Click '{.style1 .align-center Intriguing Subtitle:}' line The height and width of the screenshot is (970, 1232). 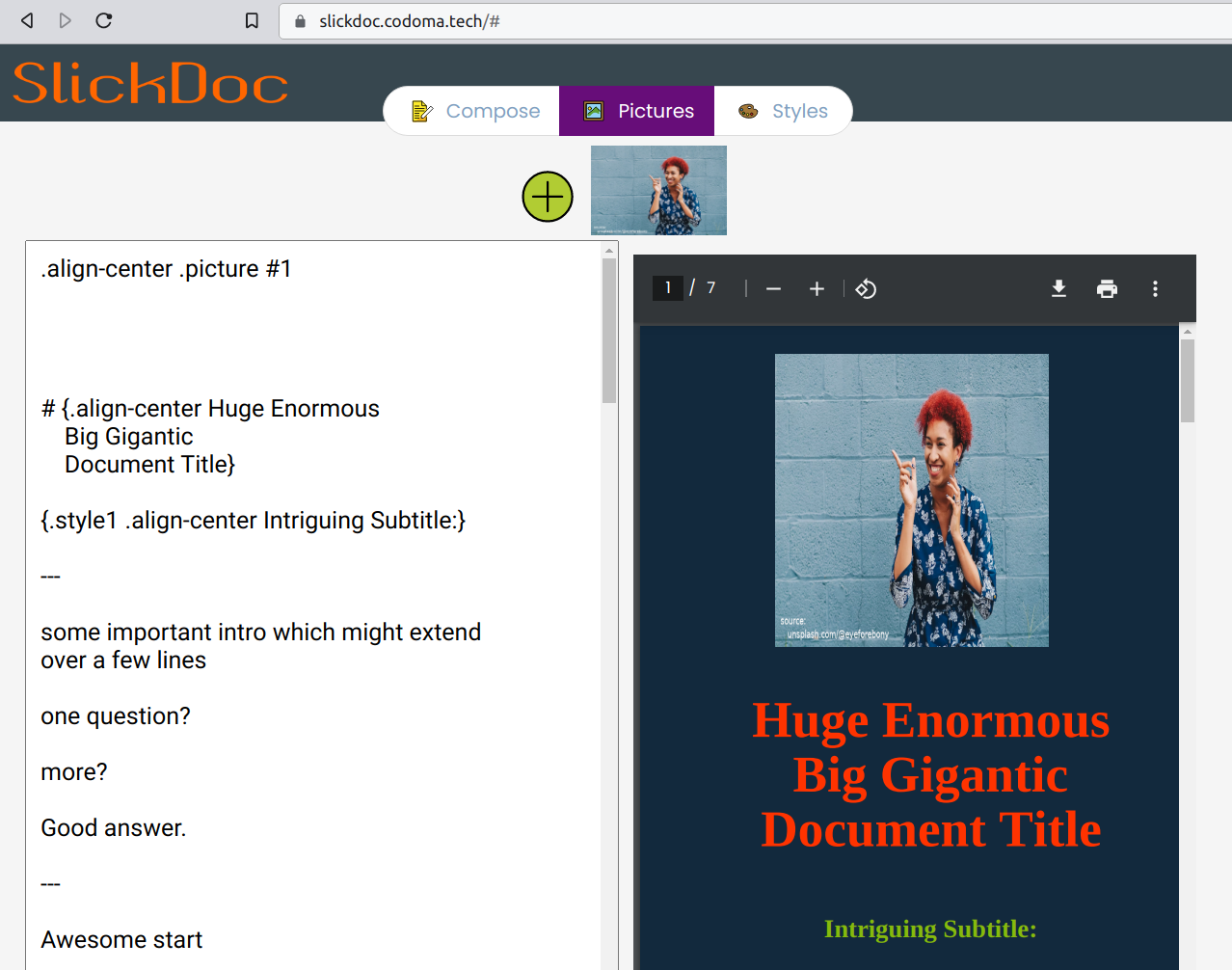click(253, 521)
